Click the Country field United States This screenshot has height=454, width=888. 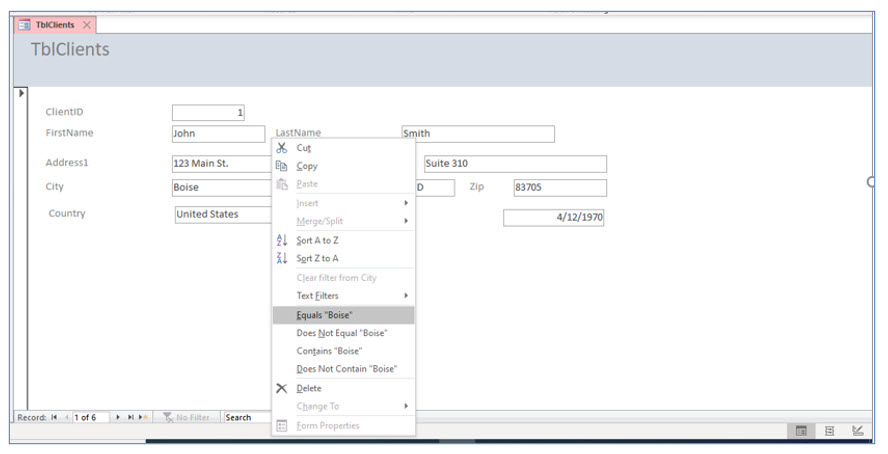pyautogui.click(x=224, y=215)
